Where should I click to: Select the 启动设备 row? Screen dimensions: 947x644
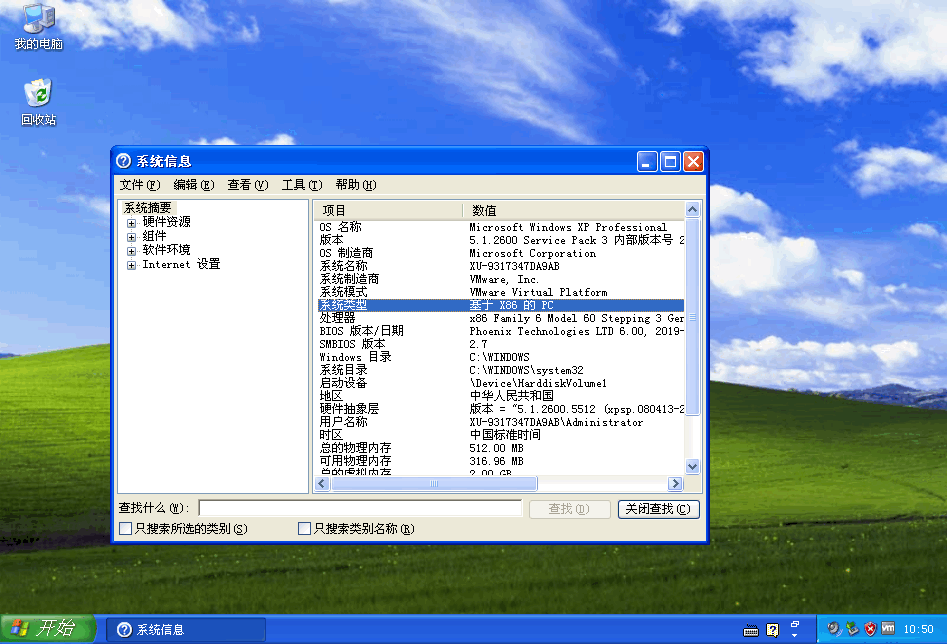501,384
